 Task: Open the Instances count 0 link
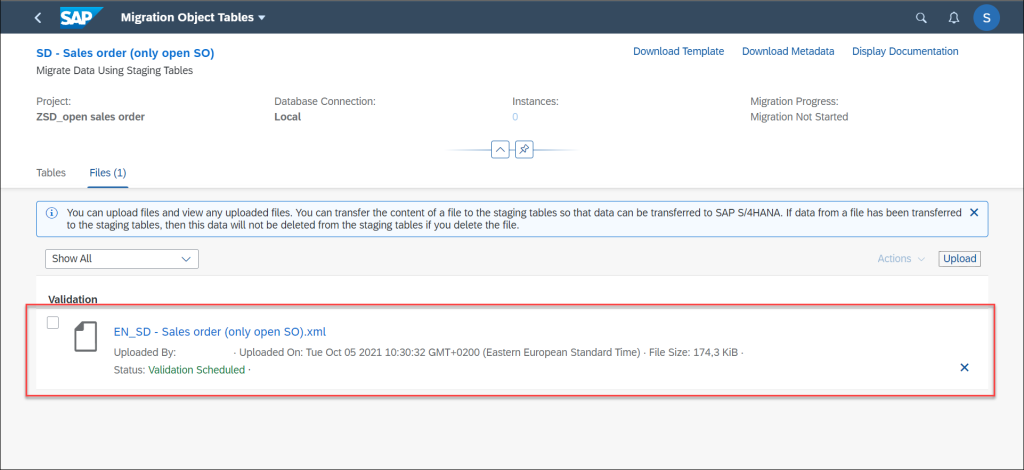(515, 117)
